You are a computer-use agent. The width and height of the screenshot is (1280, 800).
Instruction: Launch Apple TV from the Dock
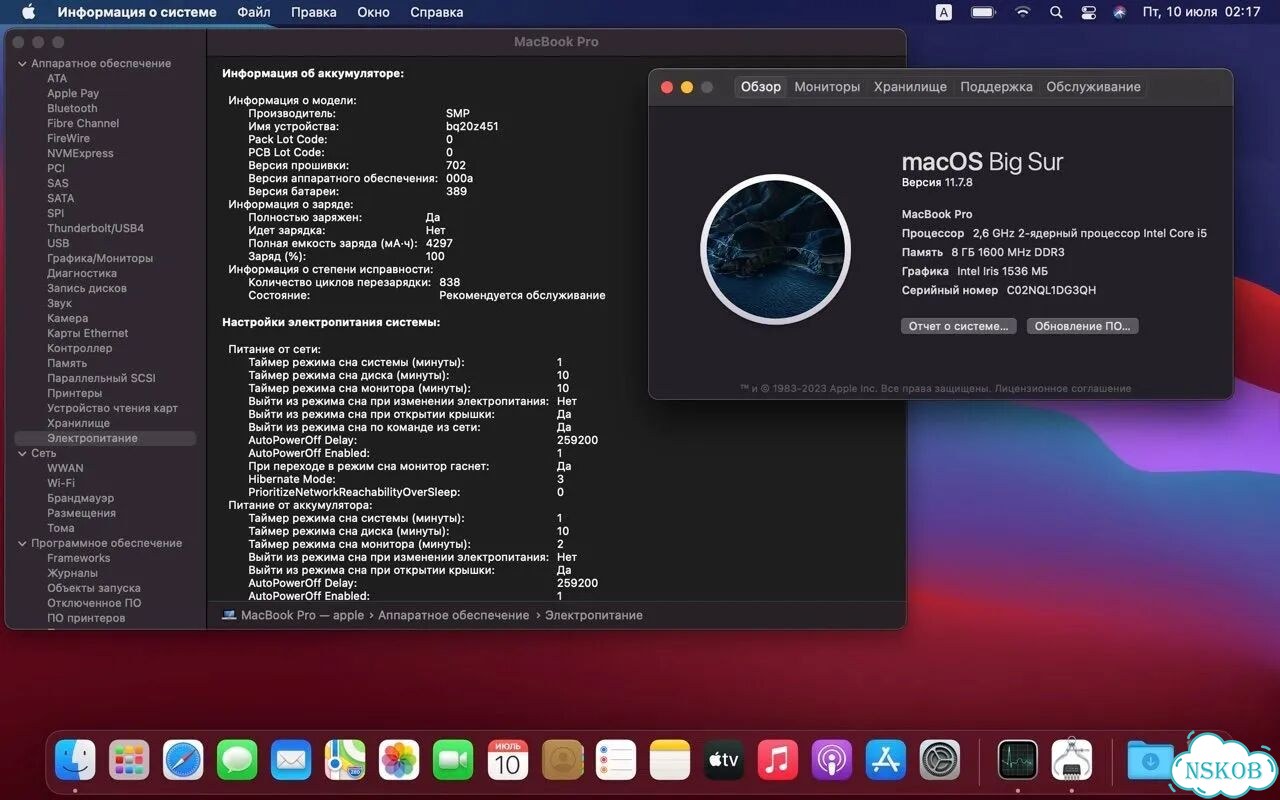(724, 760)
